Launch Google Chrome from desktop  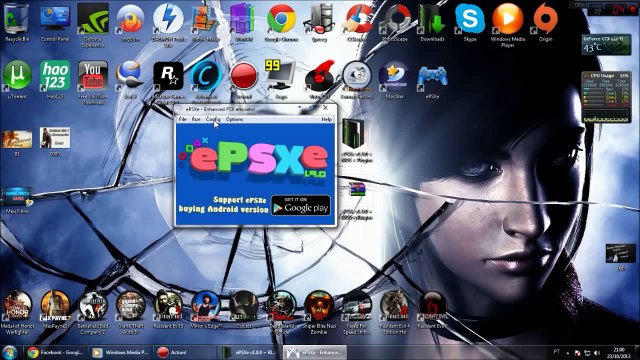coord(281,22)
